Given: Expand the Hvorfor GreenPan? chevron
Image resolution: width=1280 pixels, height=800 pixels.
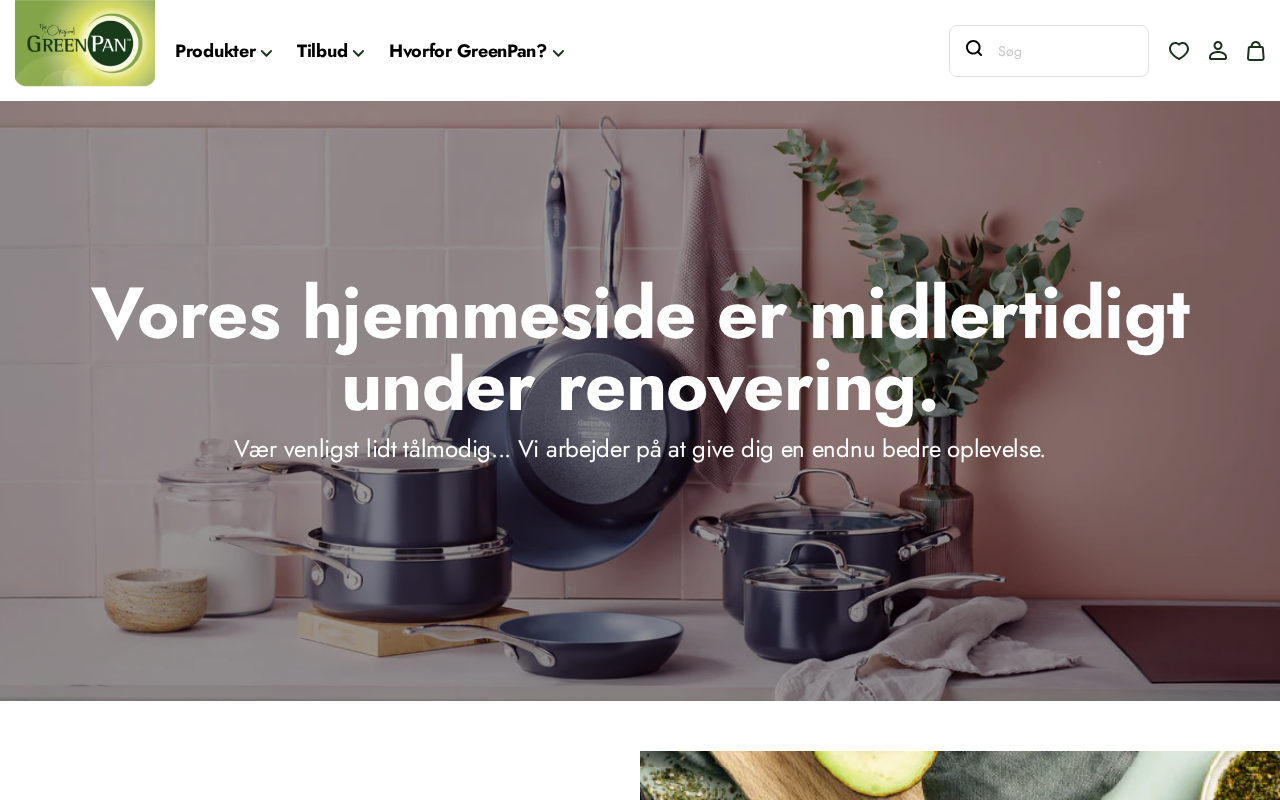Looking at the screenshot, I should [x=558, y=53].
